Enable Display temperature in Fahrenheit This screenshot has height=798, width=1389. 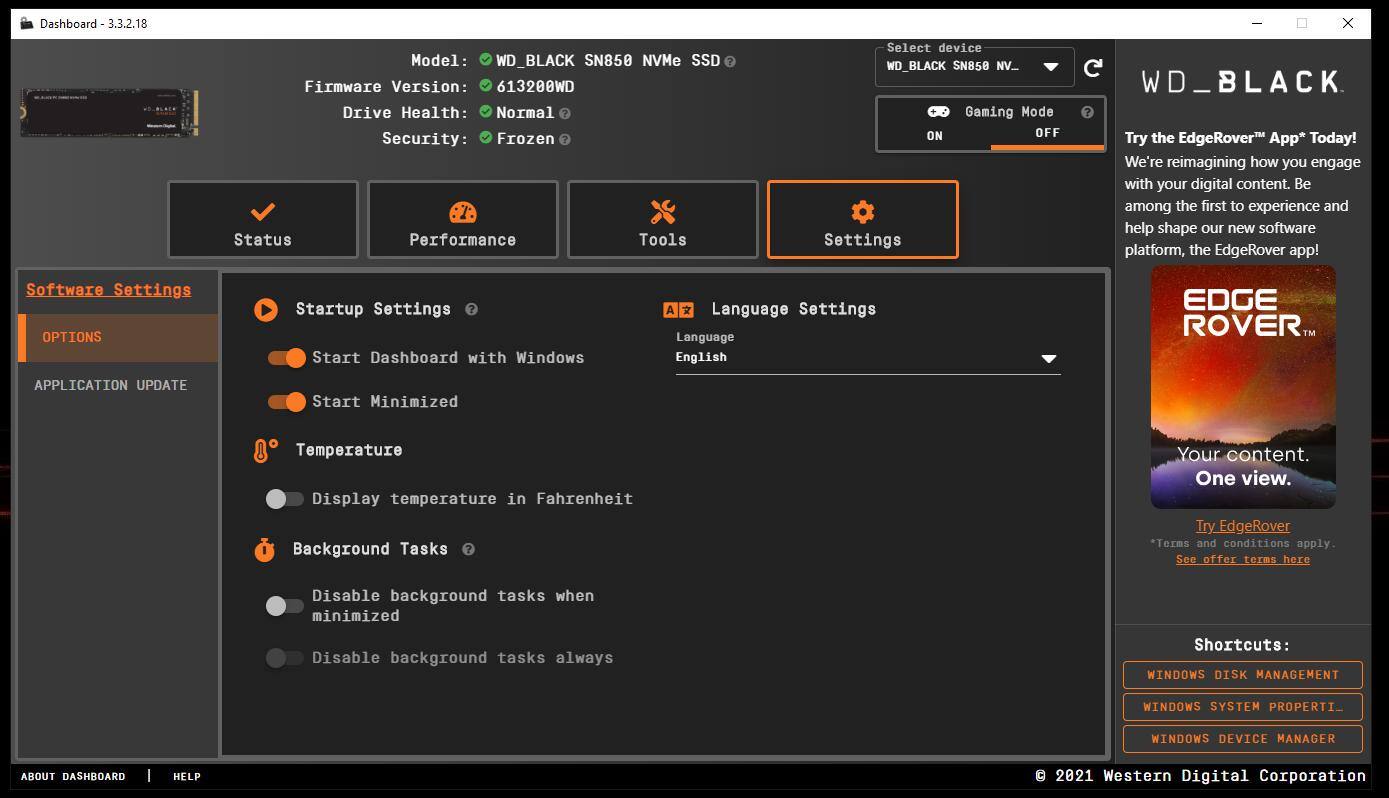(284, 499)
